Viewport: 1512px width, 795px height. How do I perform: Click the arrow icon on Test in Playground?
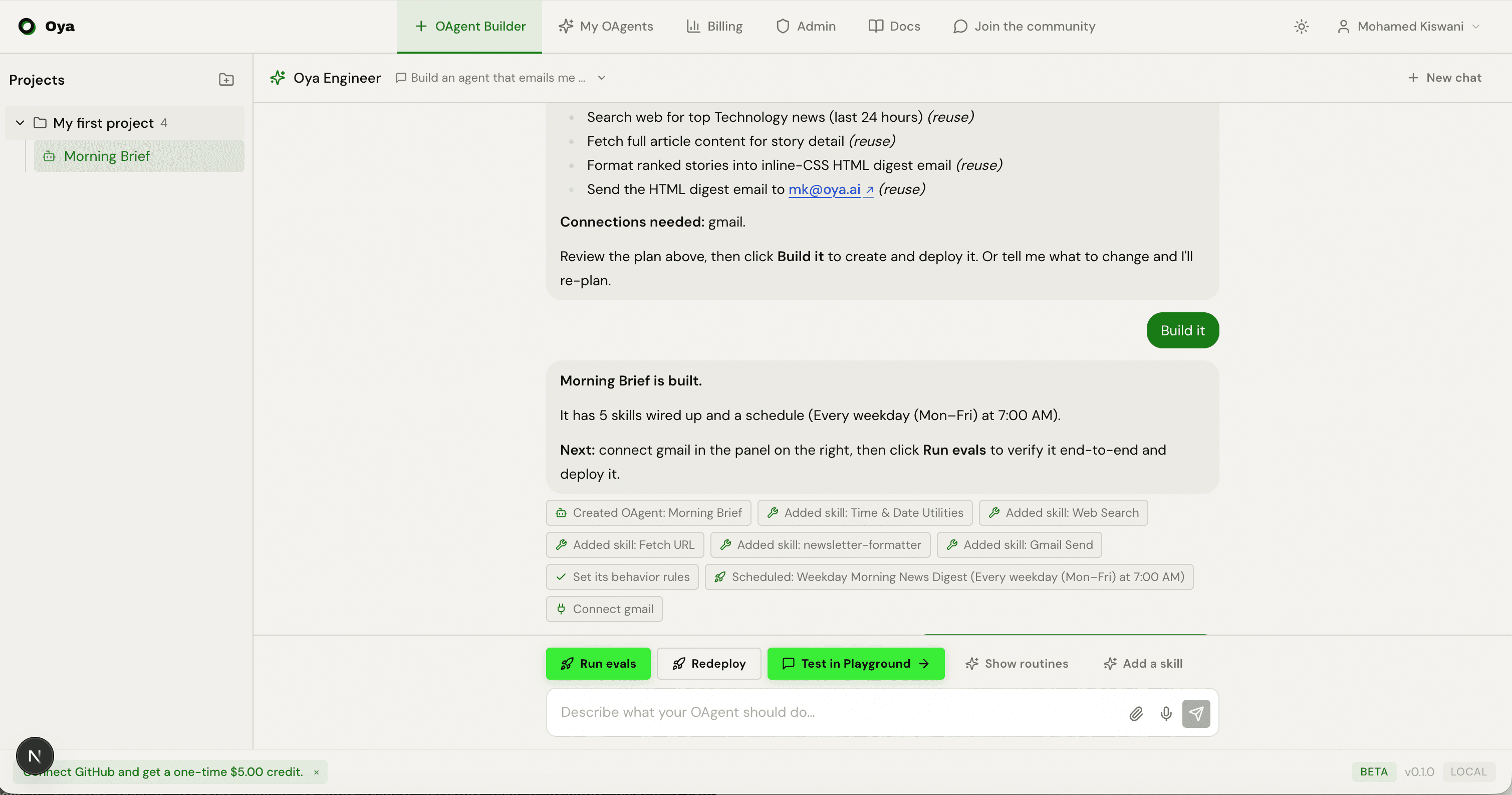(924, 664)
